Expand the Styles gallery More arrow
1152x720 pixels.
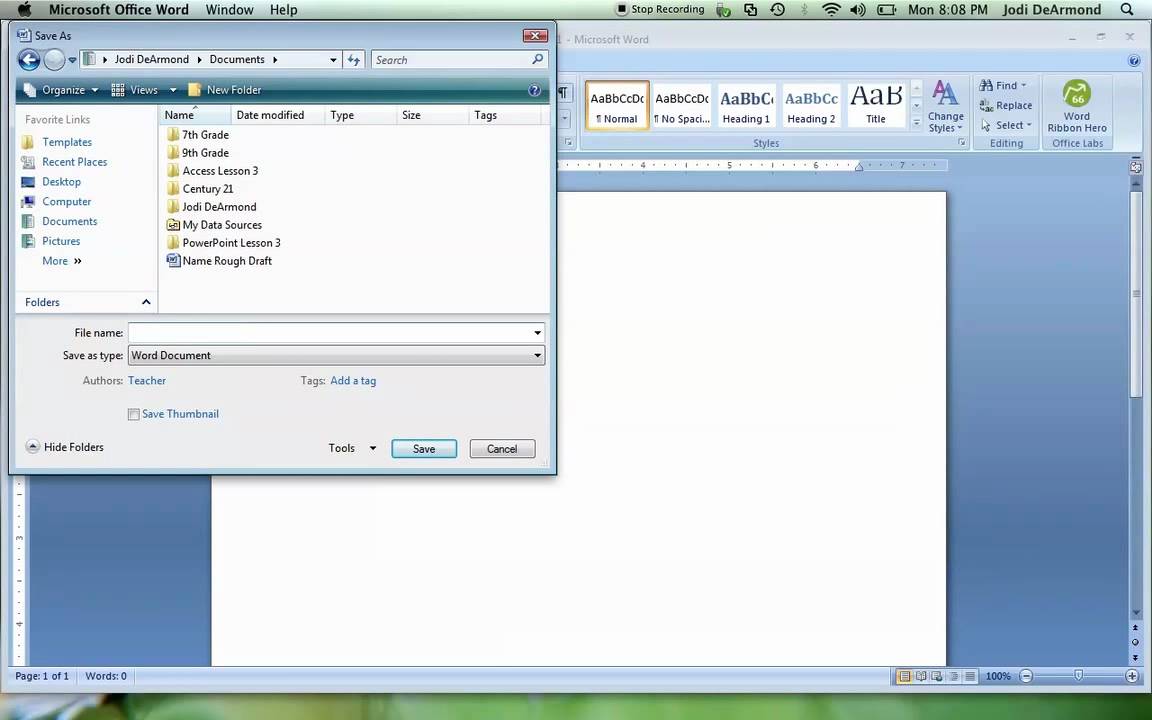tap(916, 123)
